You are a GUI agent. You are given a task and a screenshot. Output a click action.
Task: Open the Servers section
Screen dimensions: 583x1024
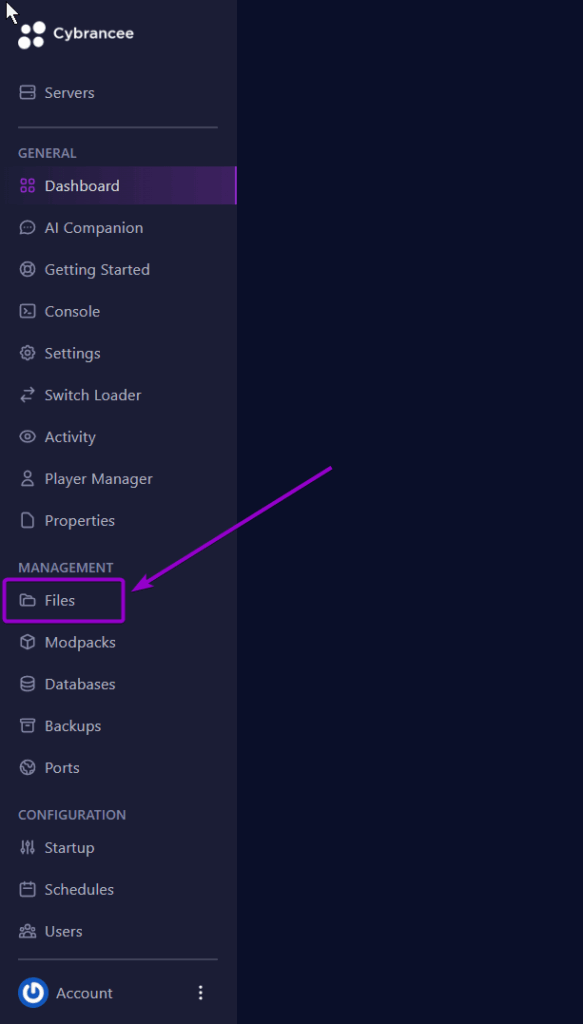[69, 92]
